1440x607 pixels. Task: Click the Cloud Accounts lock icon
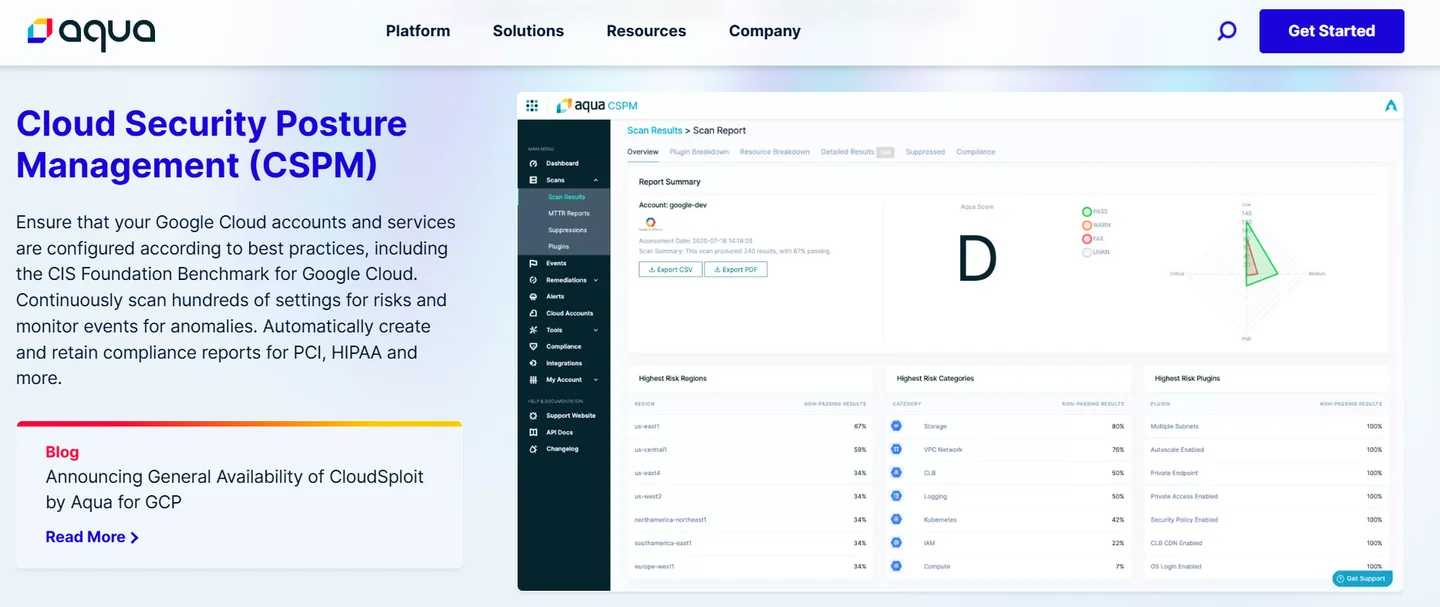pos(533,313)
